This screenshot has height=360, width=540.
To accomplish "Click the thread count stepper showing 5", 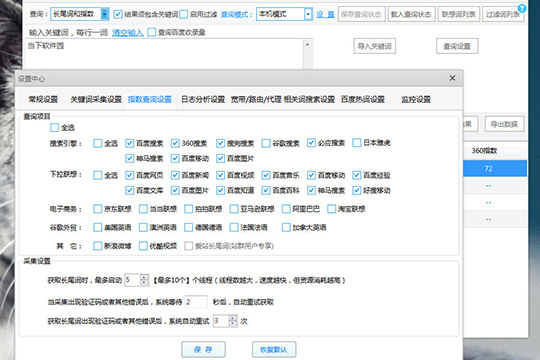I will coord(136,280).
